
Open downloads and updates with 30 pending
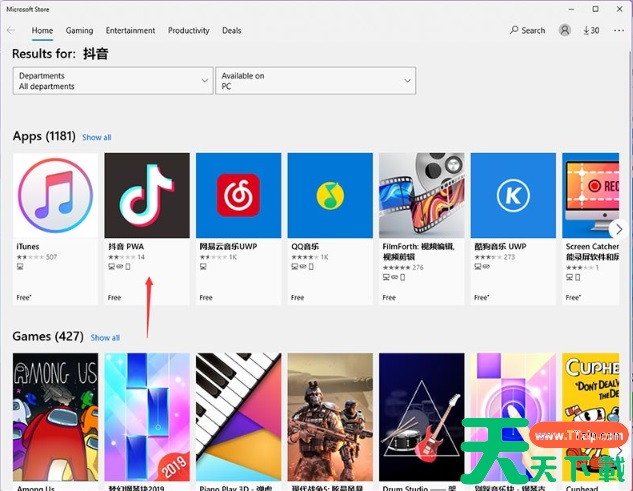[x=591, y=30]
